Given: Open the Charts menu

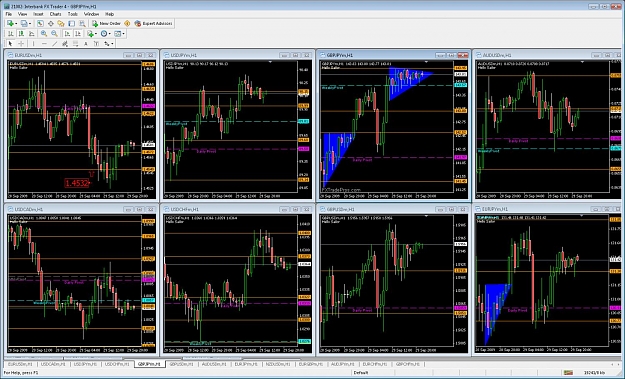Looking at the screenshot, I should (55, 14).
